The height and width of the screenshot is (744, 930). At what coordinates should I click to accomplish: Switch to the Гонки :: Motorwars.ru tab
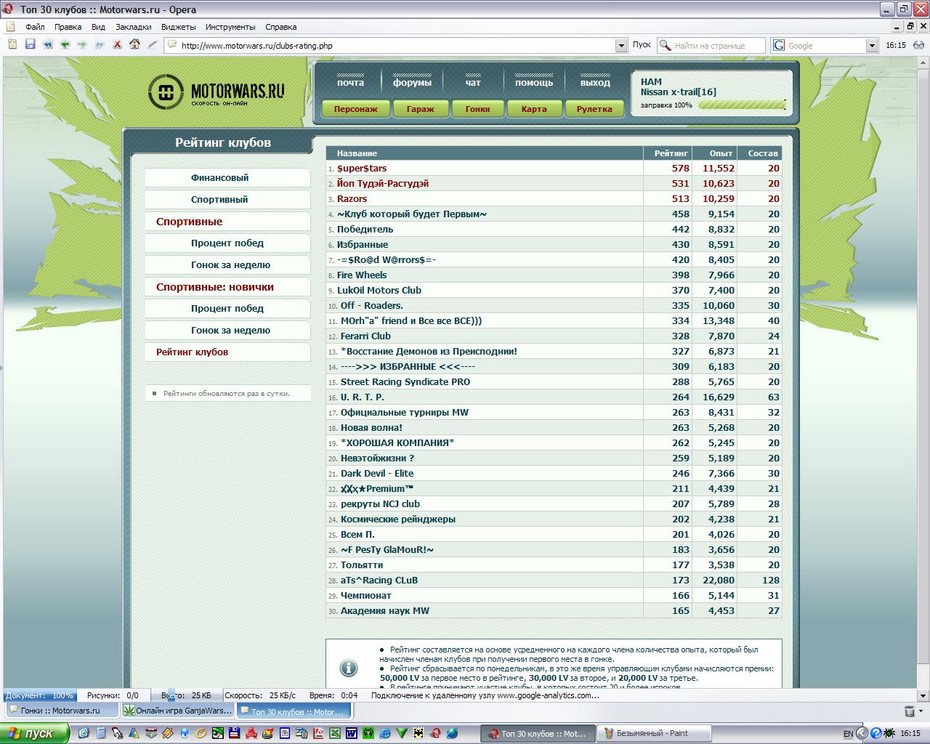point(60,711)
